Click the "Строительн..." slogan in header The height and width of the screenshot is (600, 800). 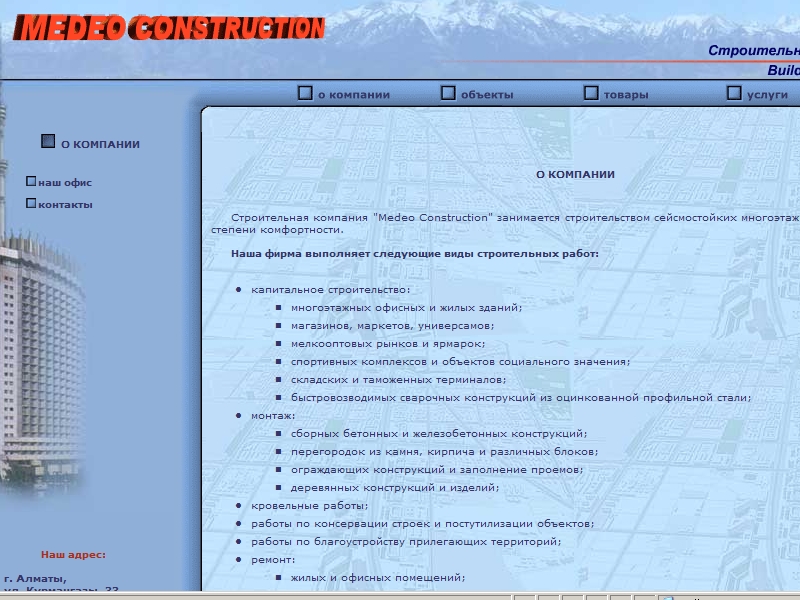click(x=754, y=51)
